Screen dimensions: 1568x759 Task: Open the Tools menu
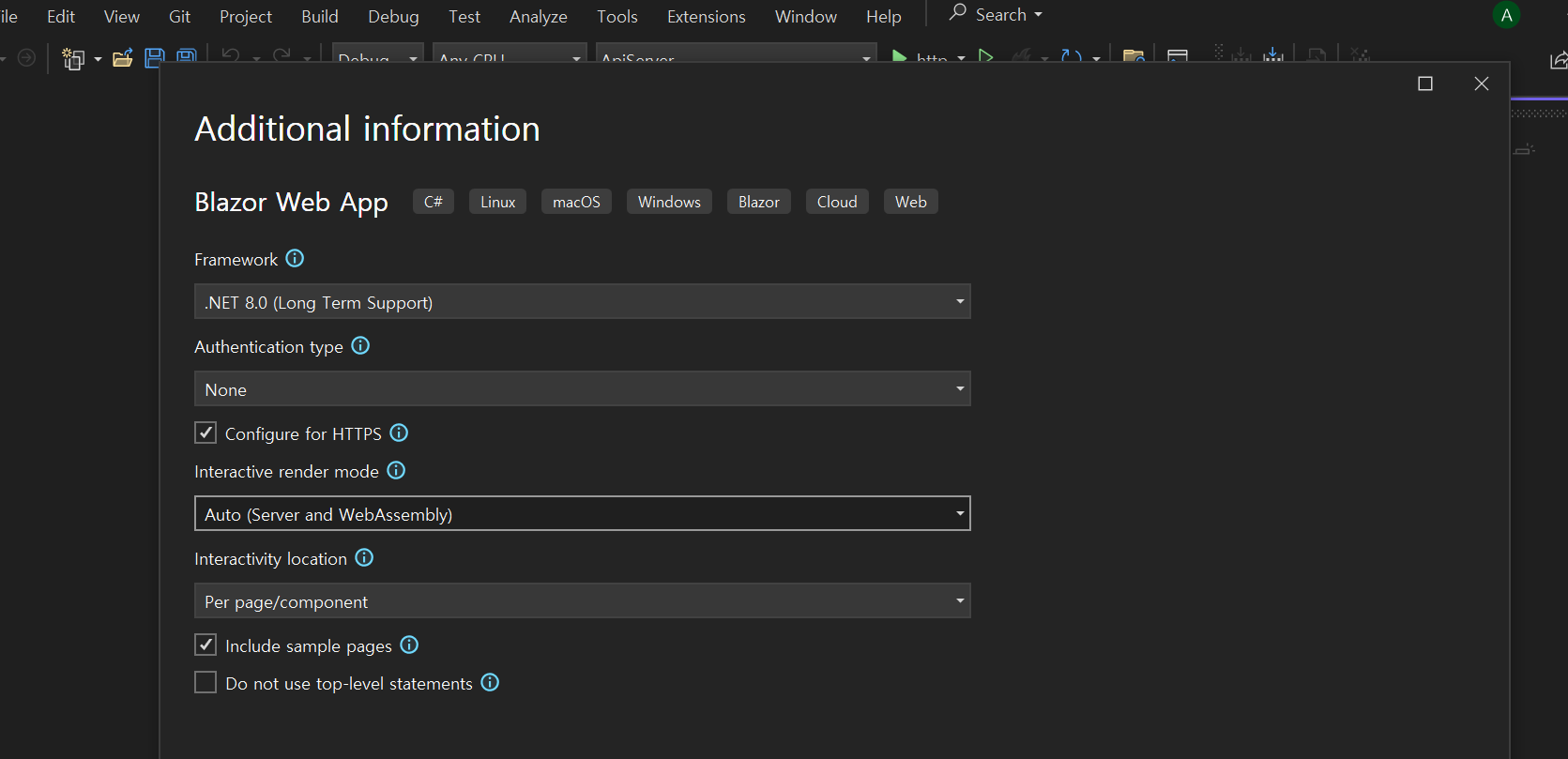[x=617, y=17]
